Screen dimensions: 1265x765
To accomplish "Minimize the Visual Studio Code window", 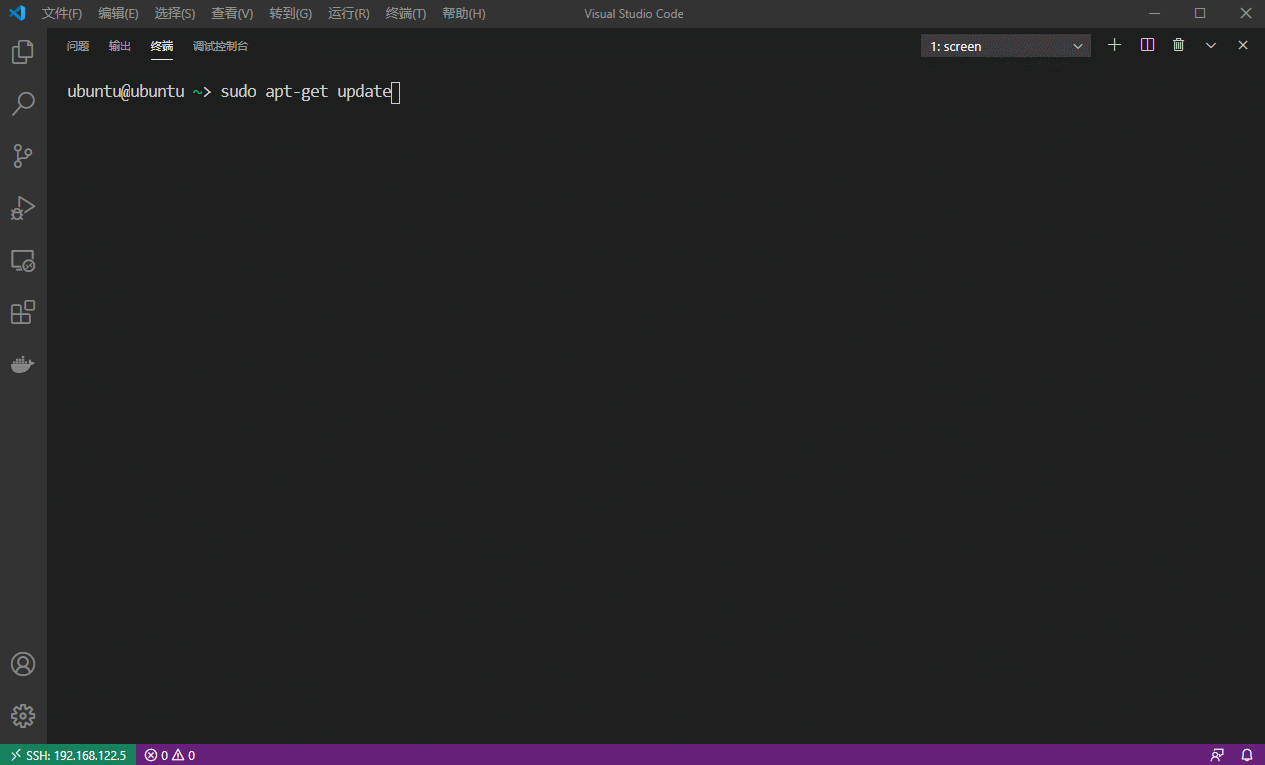I will [1155, 13].
